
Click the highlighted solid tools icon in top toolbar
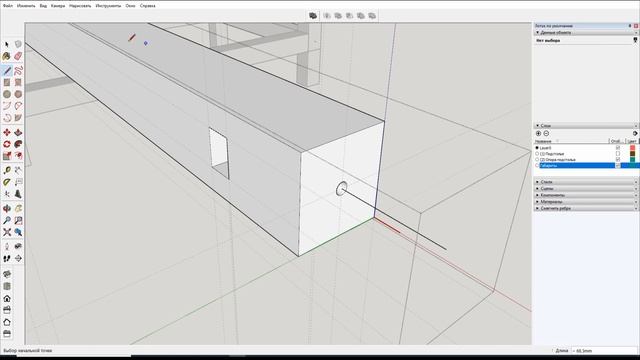click(x=313, y=16)
